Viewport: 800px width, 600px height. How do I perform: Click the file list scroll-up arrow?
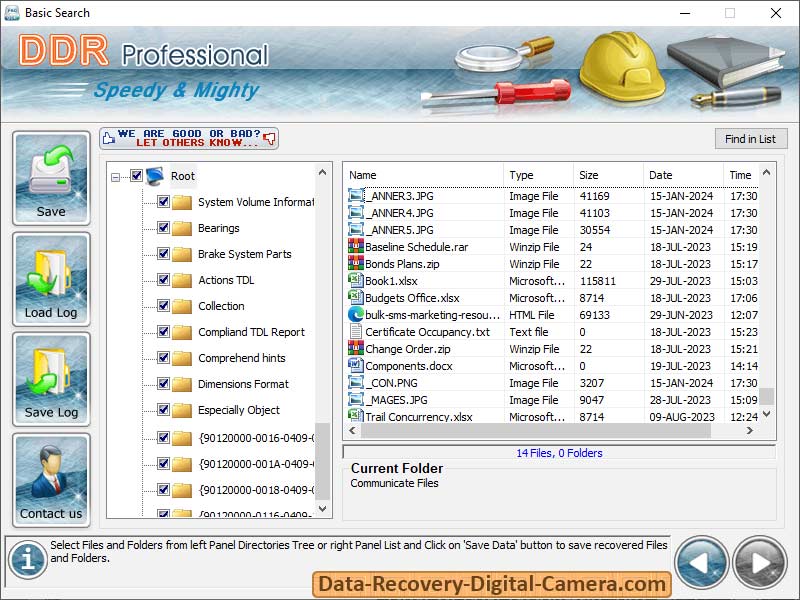766,173
